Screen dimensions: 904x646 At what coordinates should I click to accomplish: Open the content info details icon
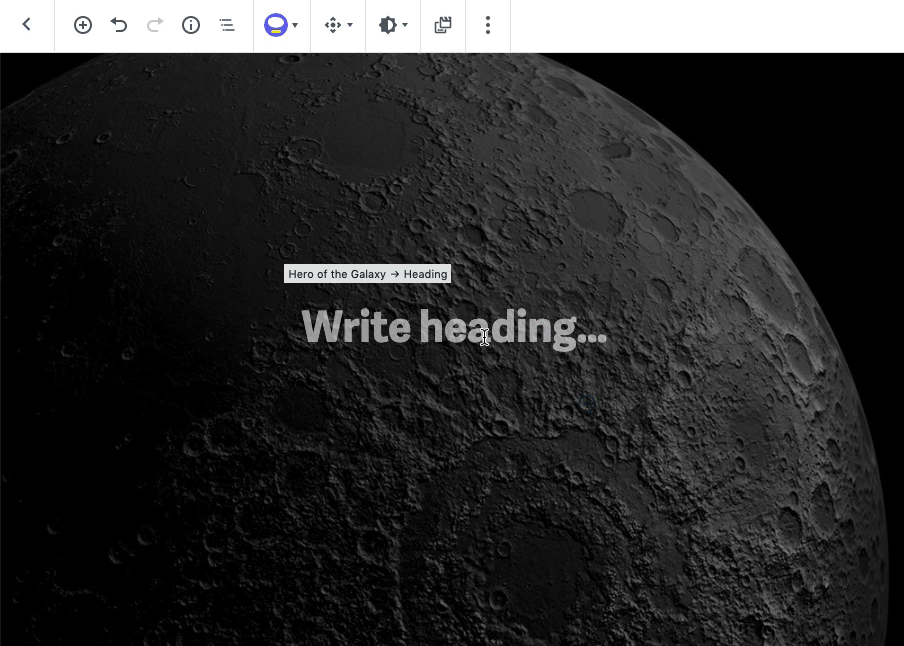coord(191,25)
